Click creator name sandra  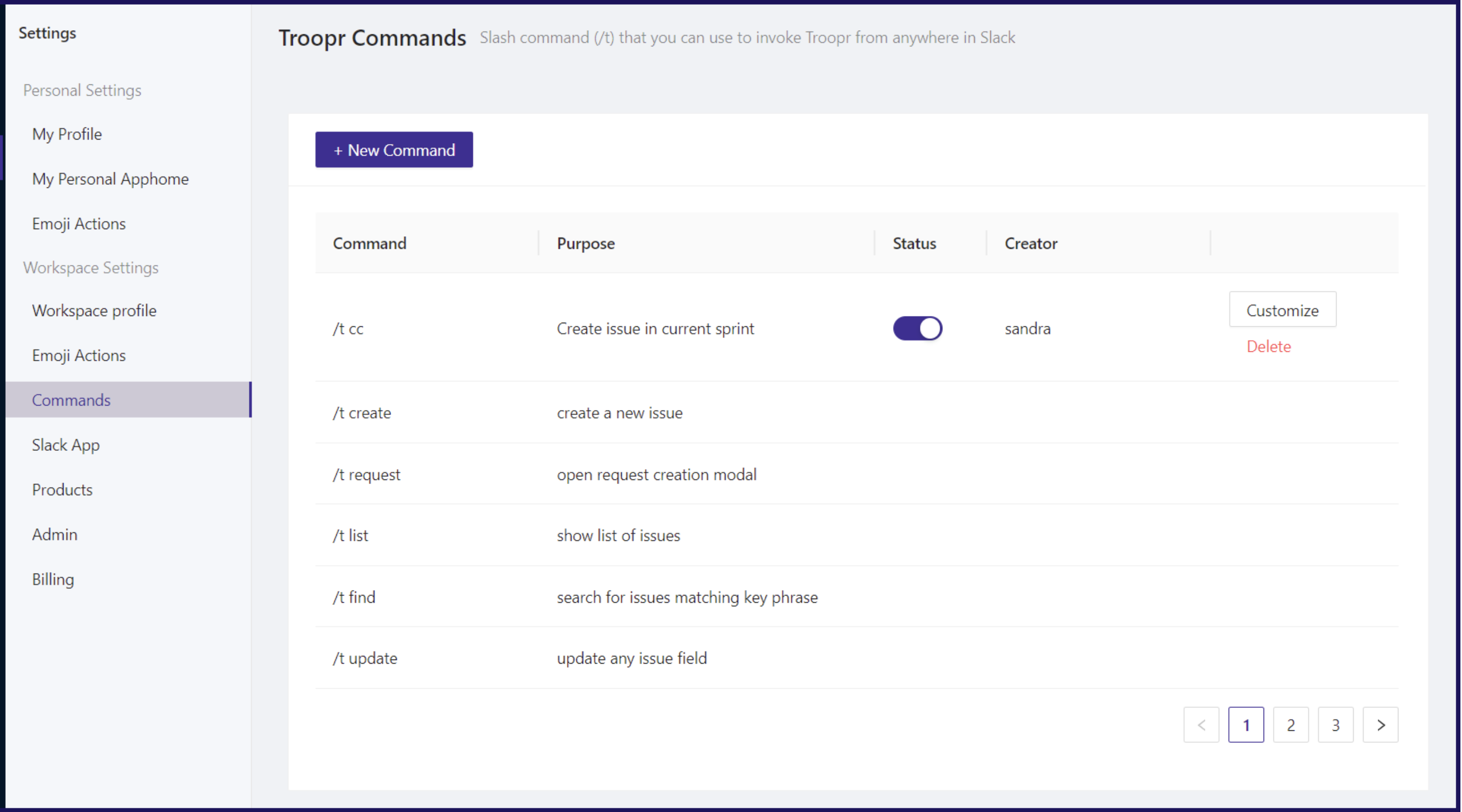1028,328
